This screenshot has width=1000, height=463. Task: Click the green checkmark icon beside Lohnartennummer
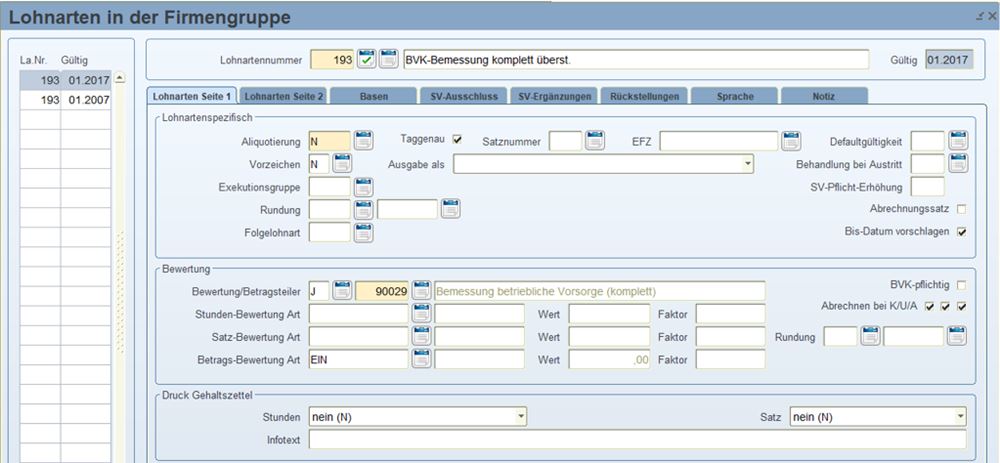coord(367,60)
